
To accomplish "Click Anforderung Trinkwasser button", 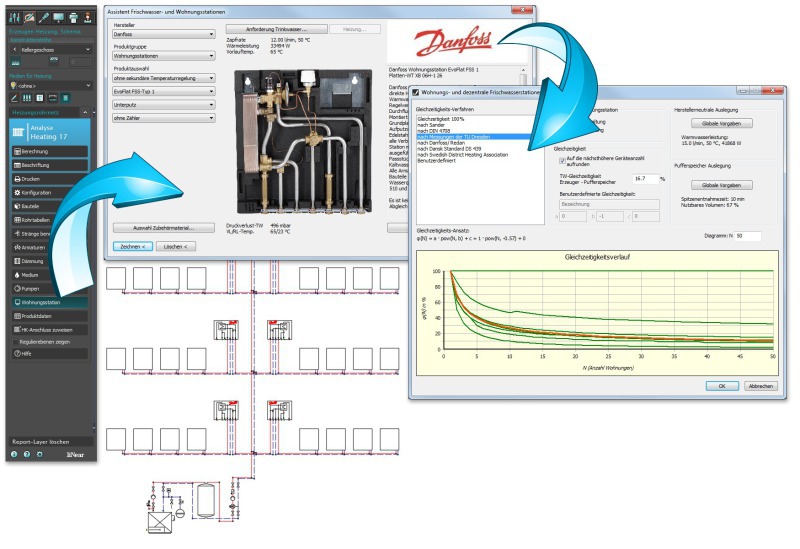I will coord(276,29).
